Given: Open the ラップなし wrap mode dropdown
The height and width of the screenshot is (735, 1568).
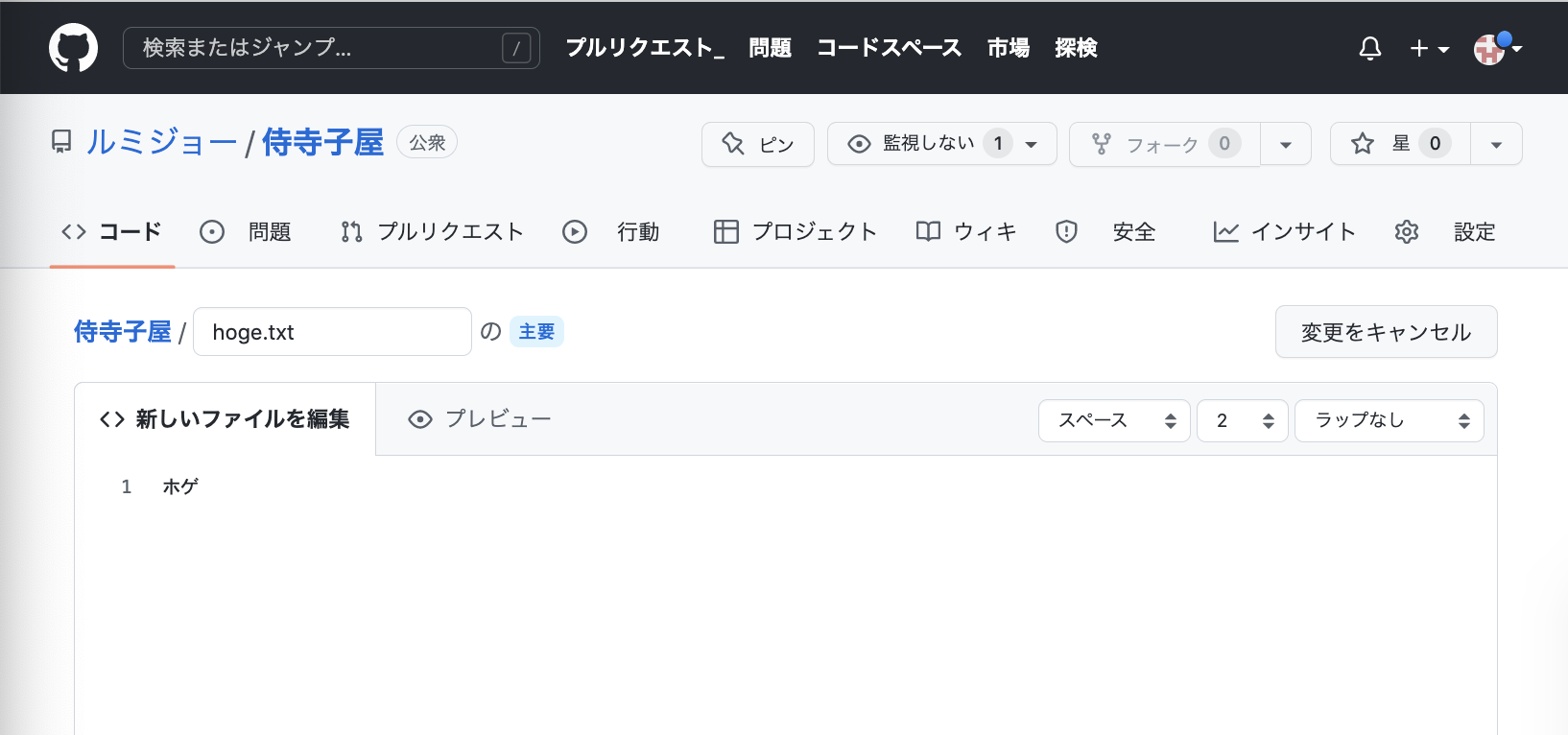Looking at the screenshot, I should pyautogui.click(x=1389, y=420).
